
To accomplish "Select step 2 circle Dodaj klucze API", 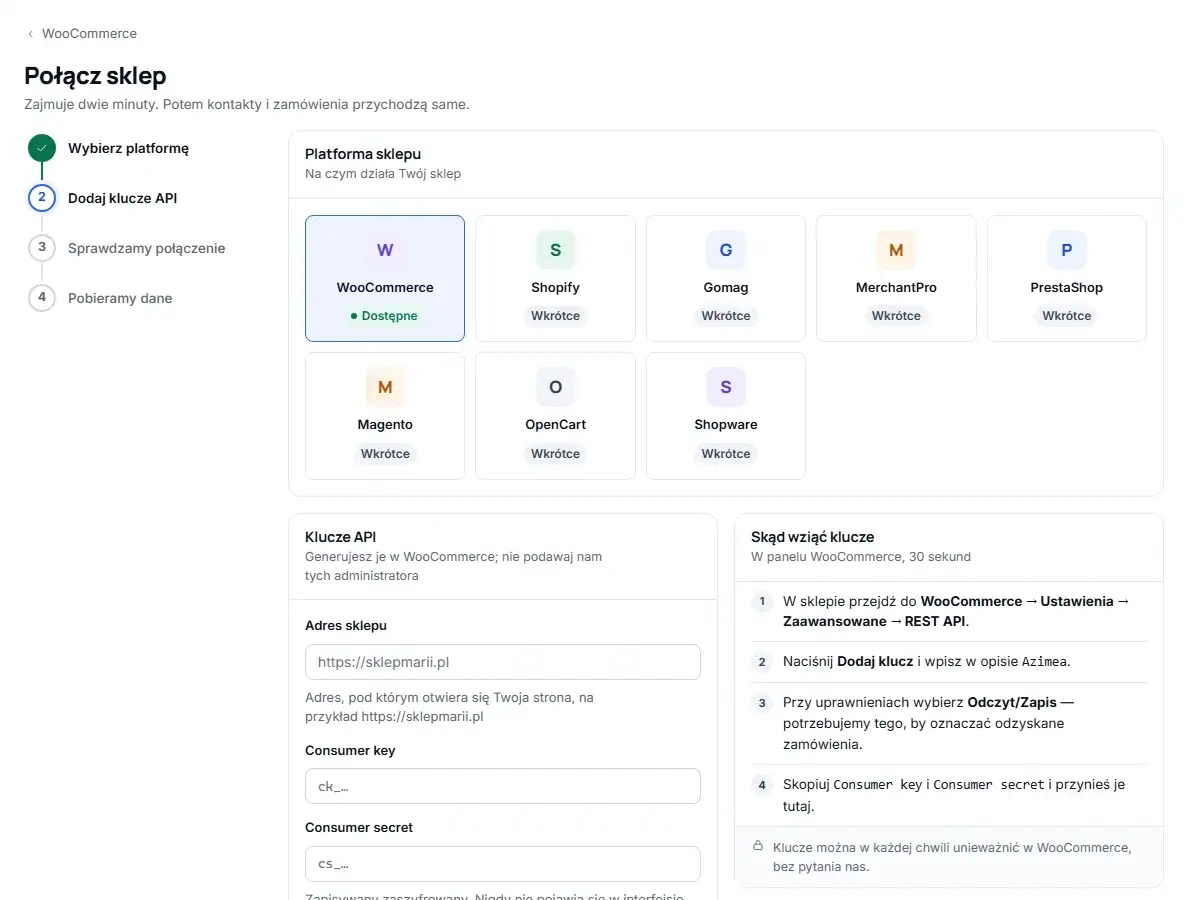I will (x=42, y=198).
